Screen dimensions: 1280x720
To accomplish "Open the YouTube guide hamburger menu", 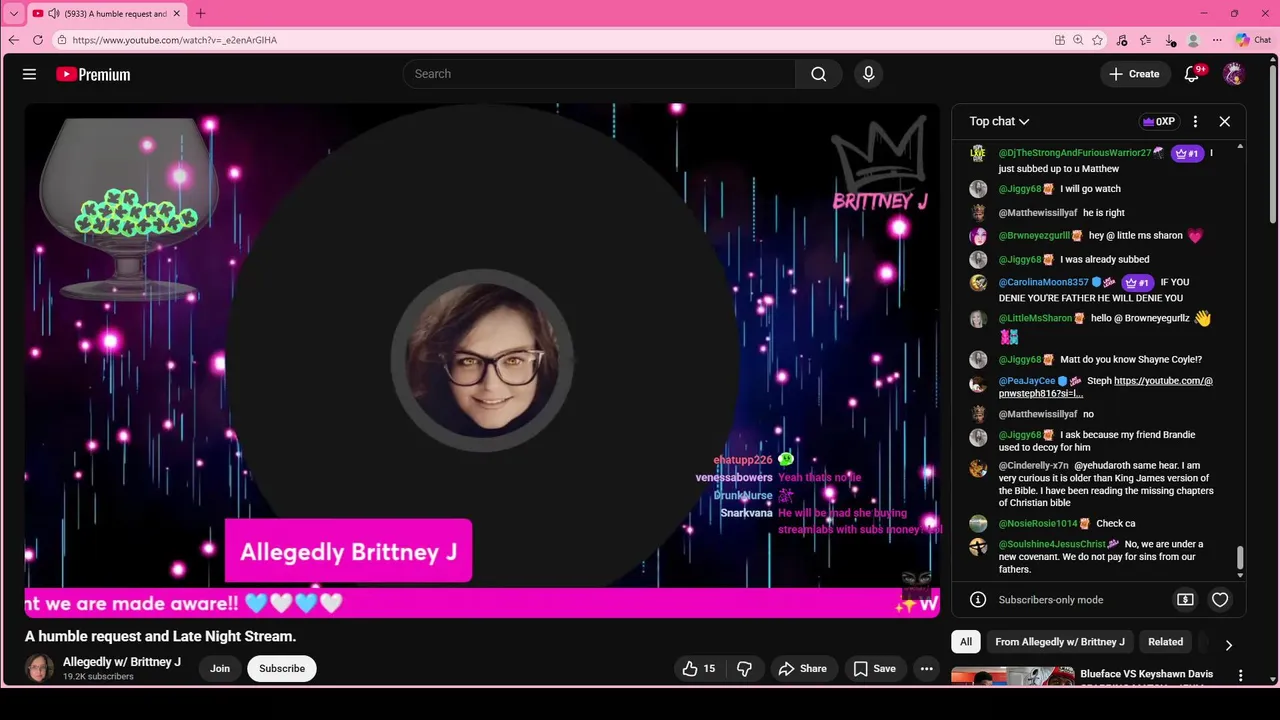I will 29,74.
